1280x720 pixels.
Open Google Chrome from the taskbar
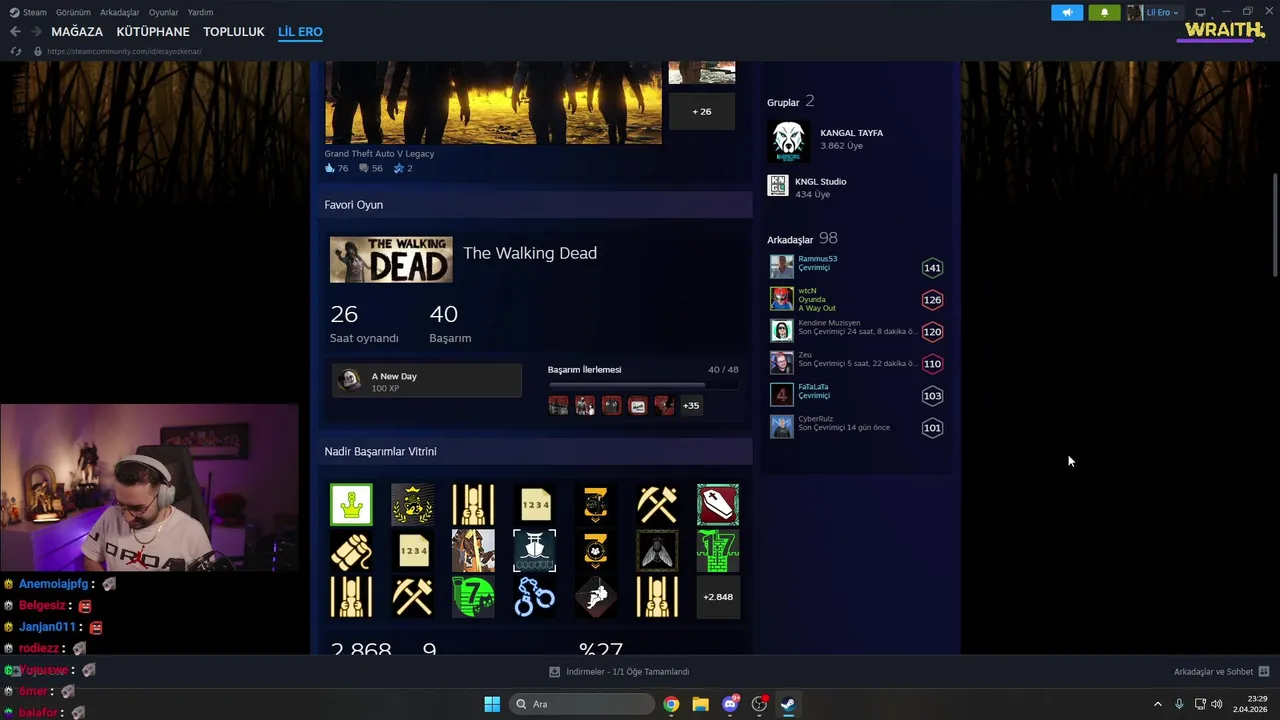tap(671, 704)
